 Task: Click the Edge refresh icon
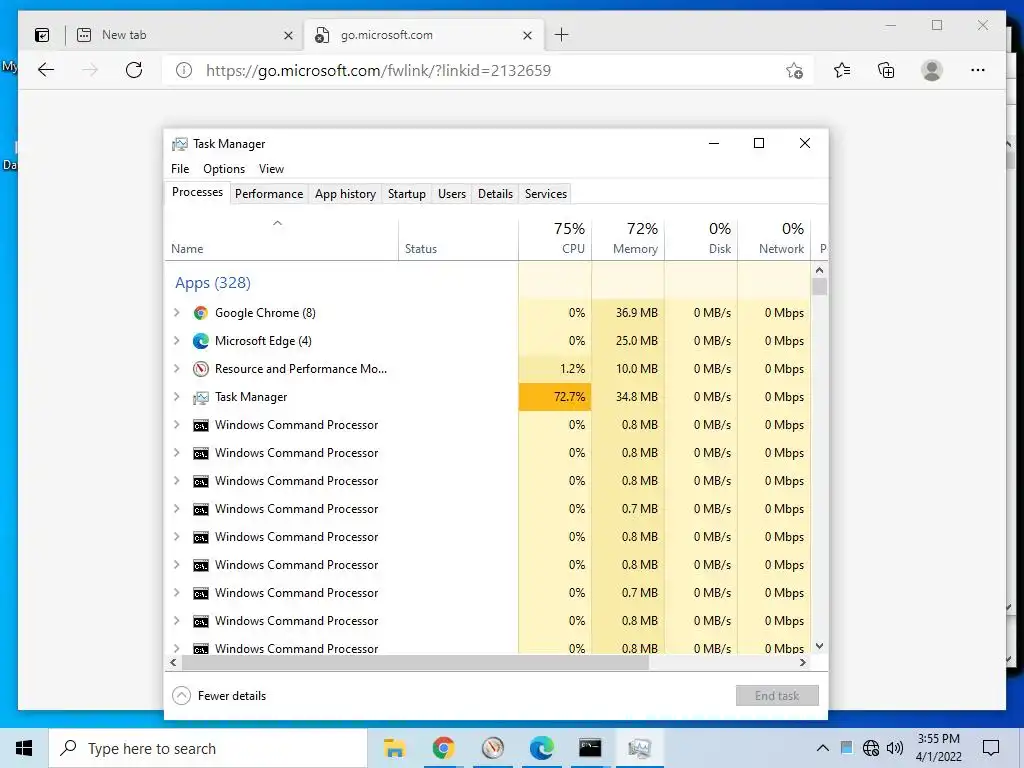(134, 70)
